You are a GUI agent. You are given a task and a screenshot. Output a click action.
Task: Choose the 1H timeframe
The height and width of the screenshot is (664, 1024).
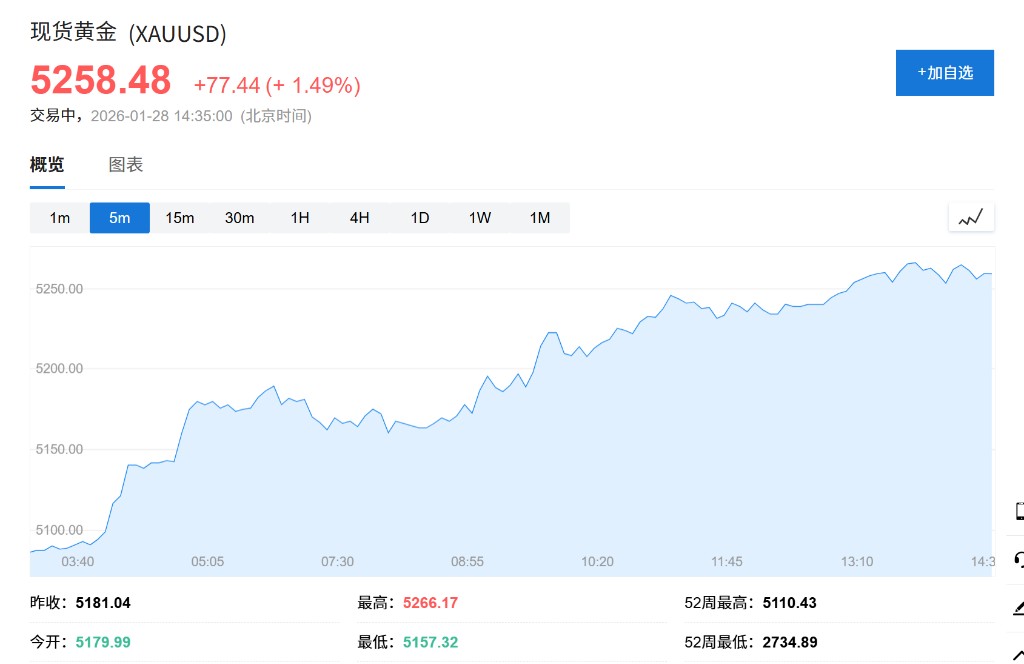tap(300, 218)
